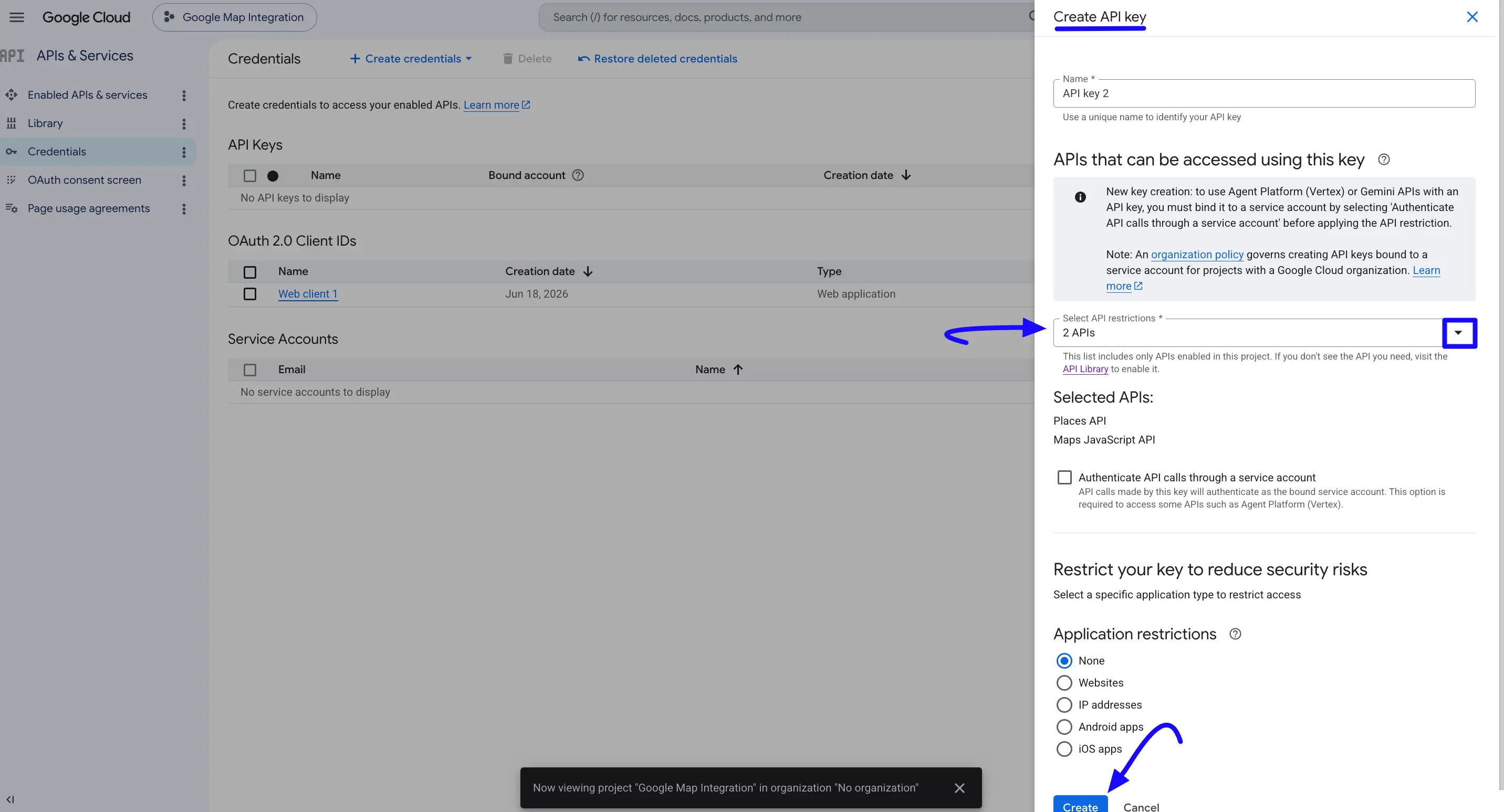1504x812 pixels.
Task: Click the Web application type cell
Action: pyautogui.click(x=856, y=293)
